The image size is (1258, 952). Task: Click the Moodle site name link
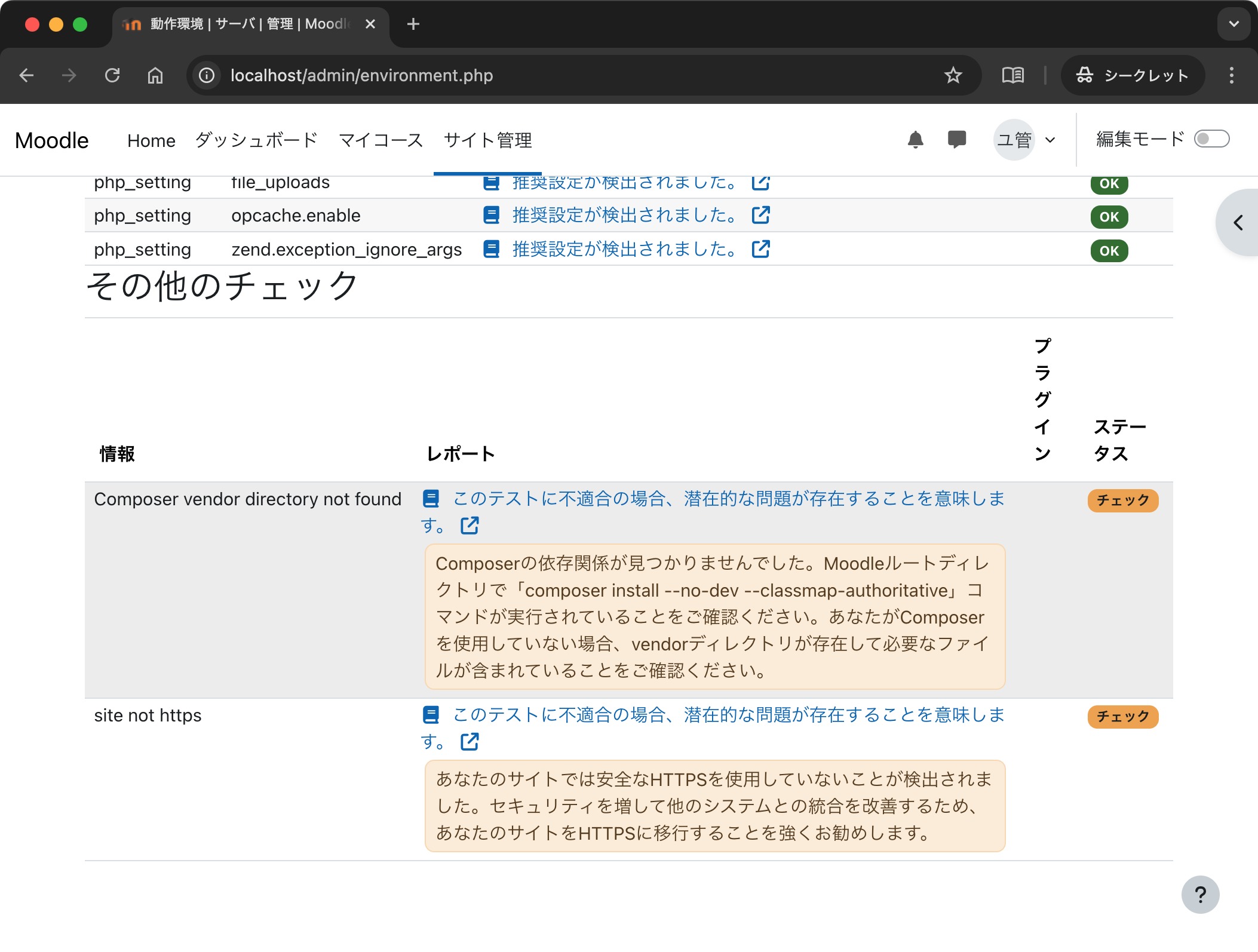tap(52, 140)
